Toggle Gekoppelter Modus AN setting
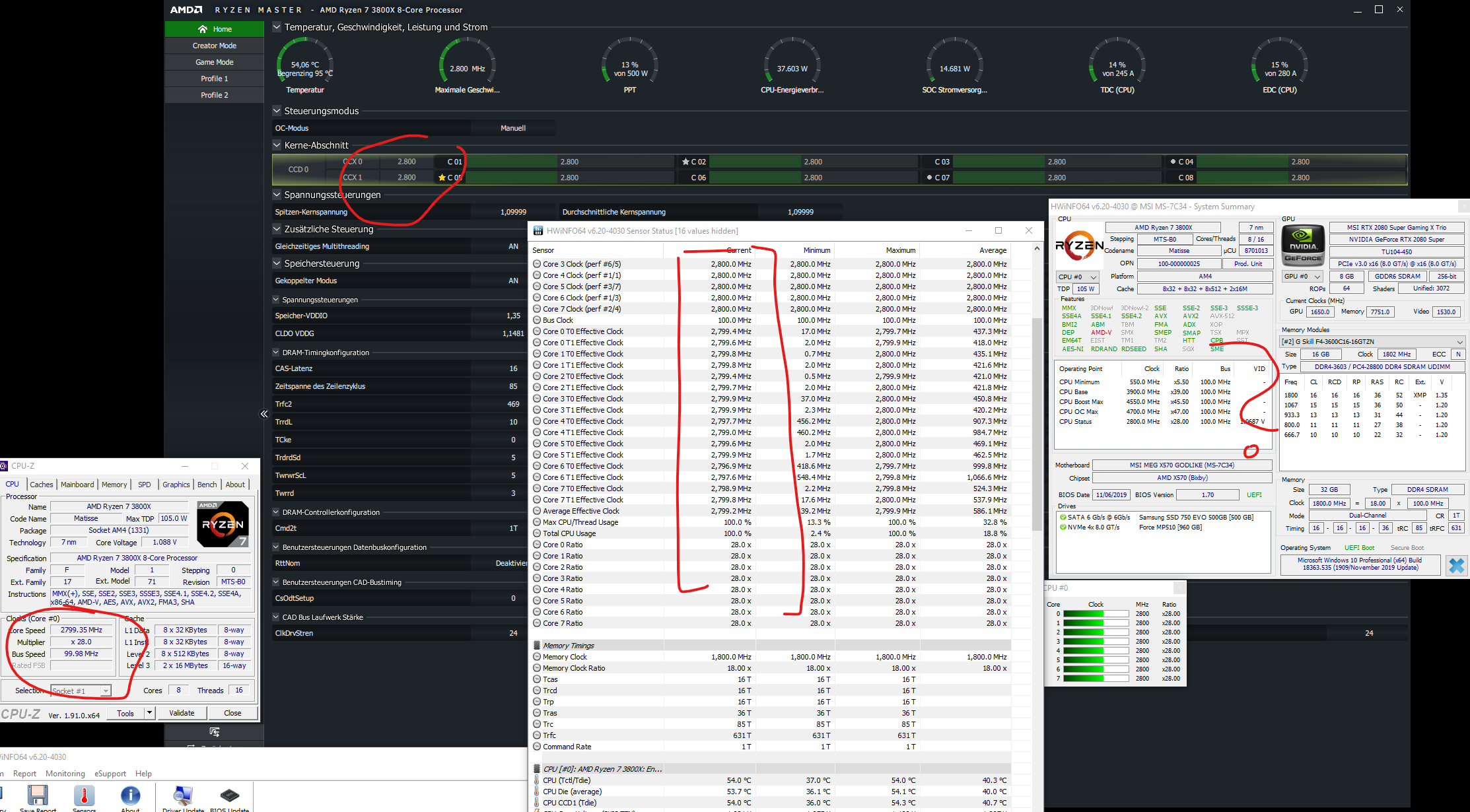Screen dimensions: 1470x812 click(513, 281)
